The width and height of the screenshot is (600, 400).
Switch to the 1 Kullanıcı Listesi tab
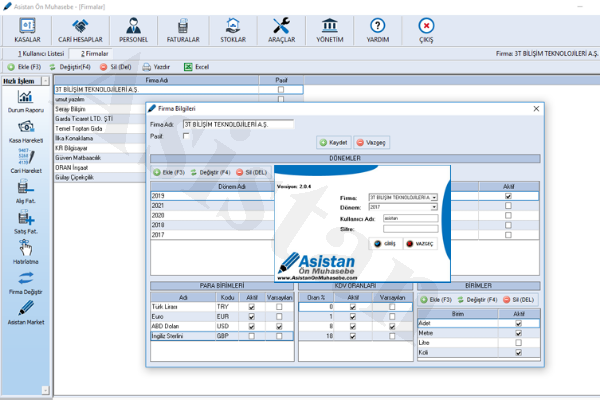point(41,54)
